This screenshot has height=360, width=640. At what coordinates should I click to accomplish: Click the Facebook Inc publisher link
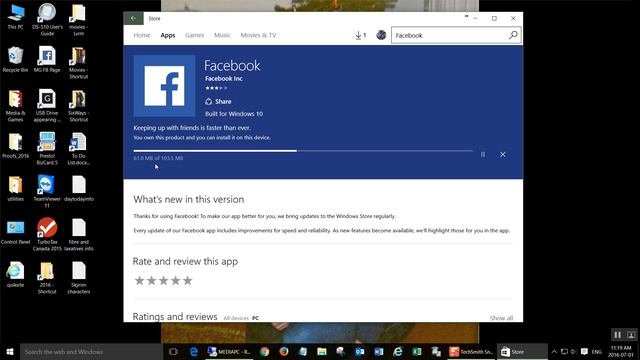pos(224,78)
